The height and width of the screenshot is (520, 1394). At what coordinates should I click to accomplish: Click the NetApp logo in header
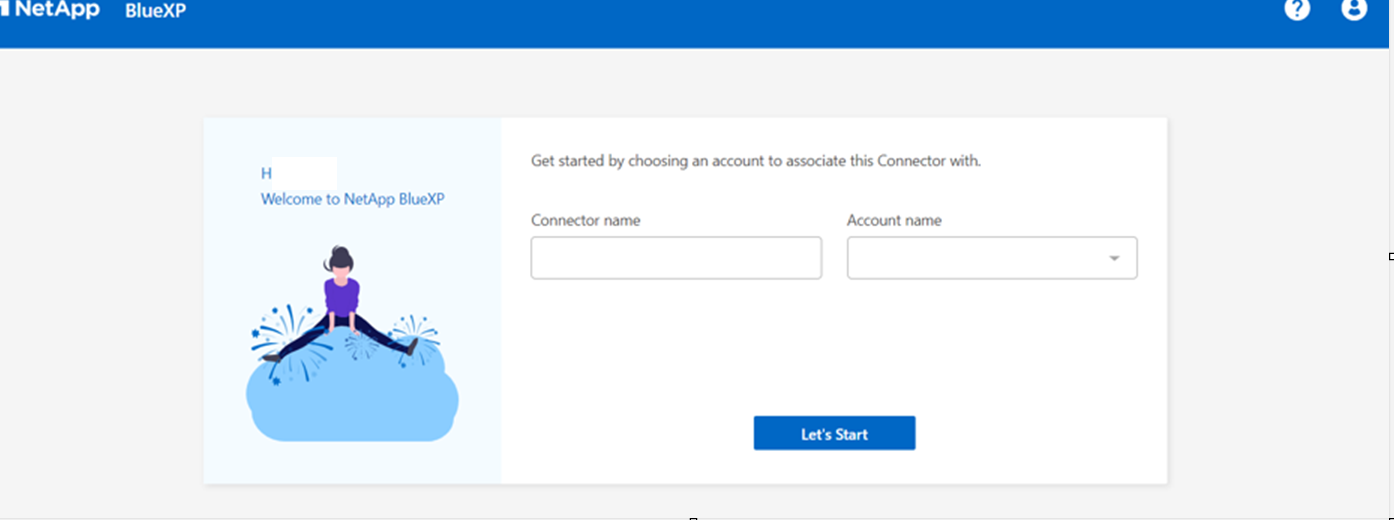[x=52, y=10]
